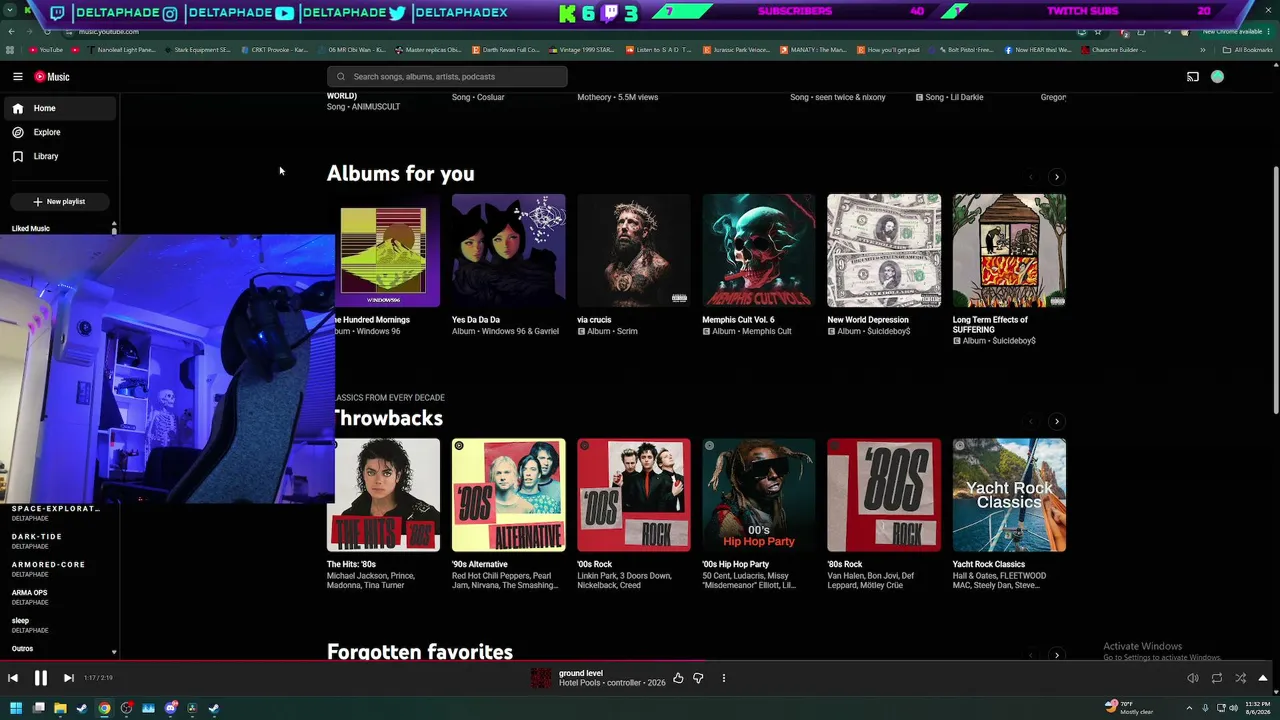This screenshot has width=1280, height=720.
Task: Open the Yacht Rock Classics cover
Action: click(1009, 495)
